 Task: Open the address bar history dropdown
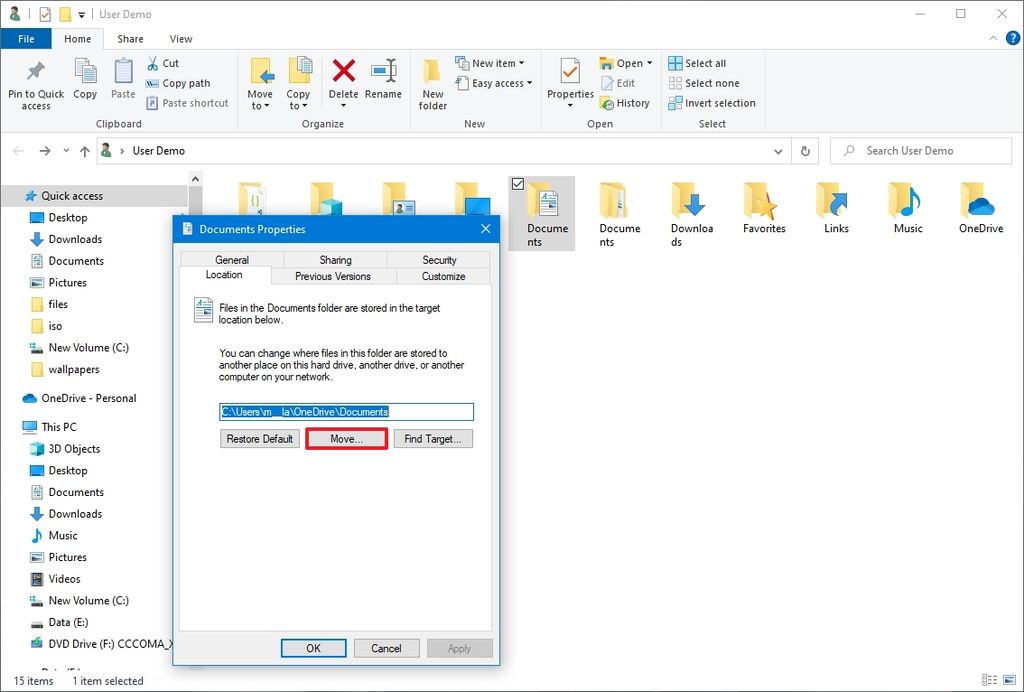coord(778,150)
